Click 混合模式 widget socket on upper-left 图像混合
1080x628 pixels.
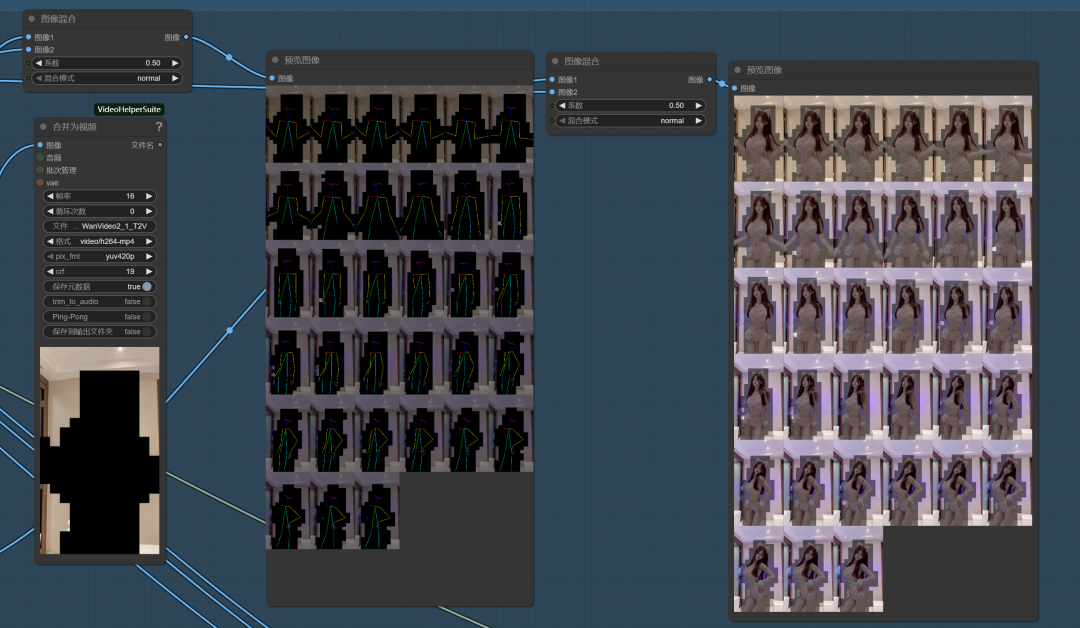click(28, 78)
